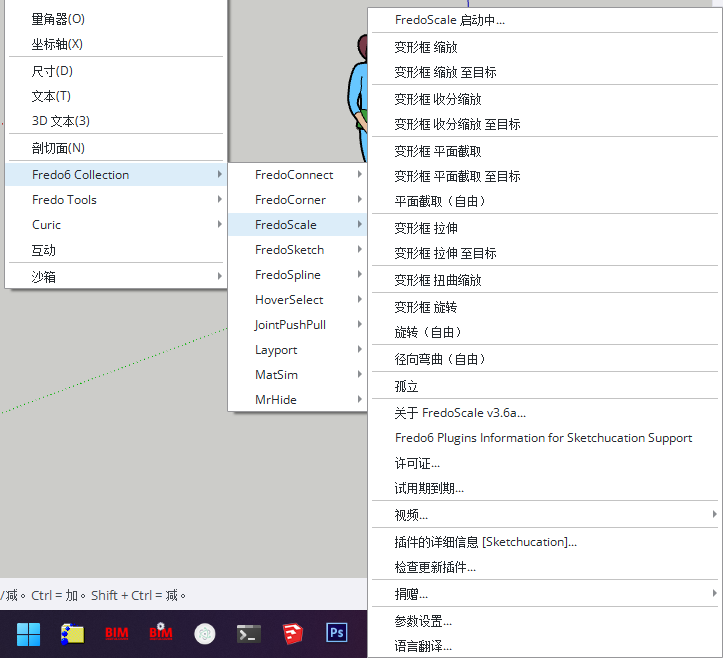
Task: Click 剖切面(N) in the tools menu
Action: coord(58,148)
